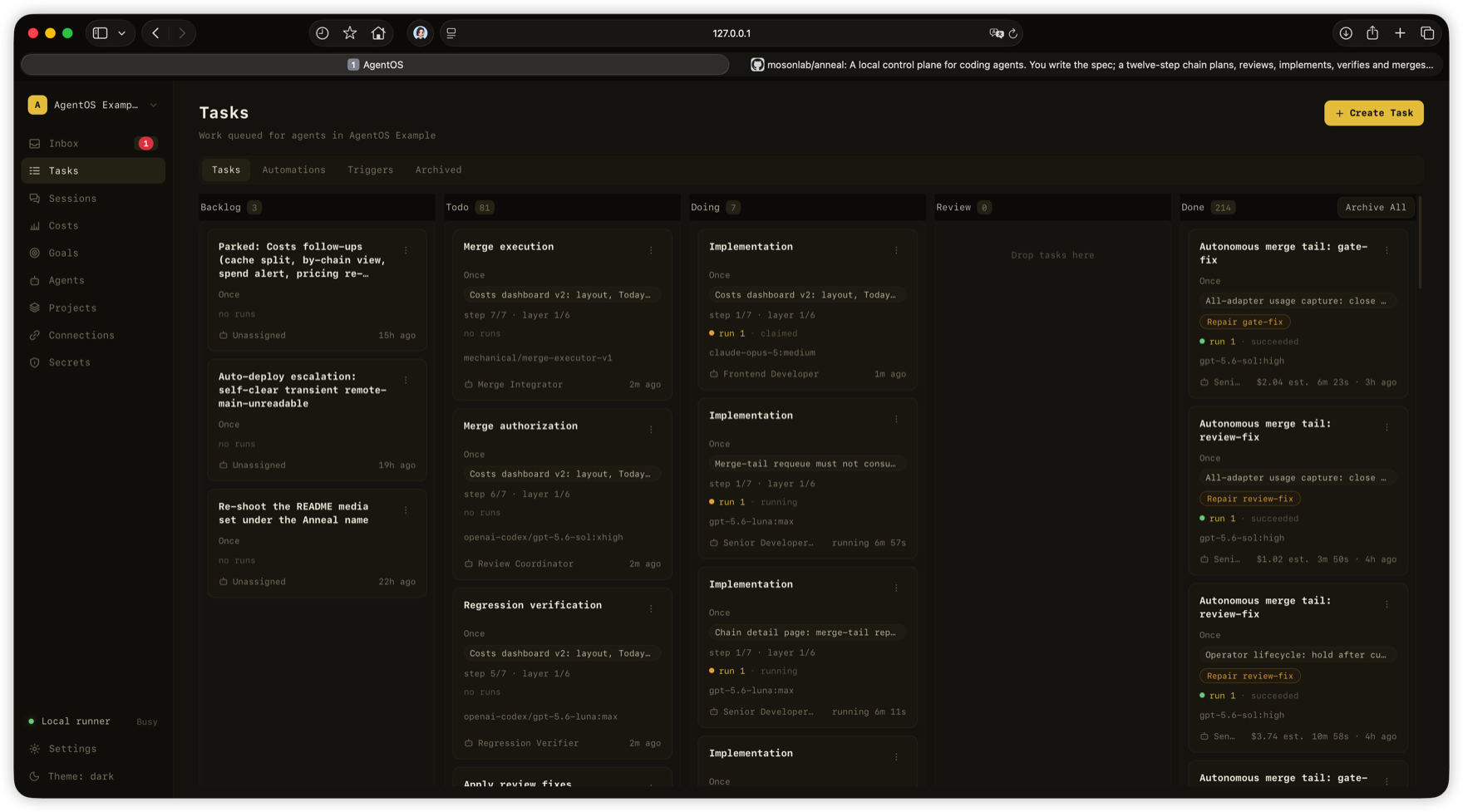Go to Goals in the sidebar
The width and height of the screenshot is (1463, 812).
[x=92, y=253]
